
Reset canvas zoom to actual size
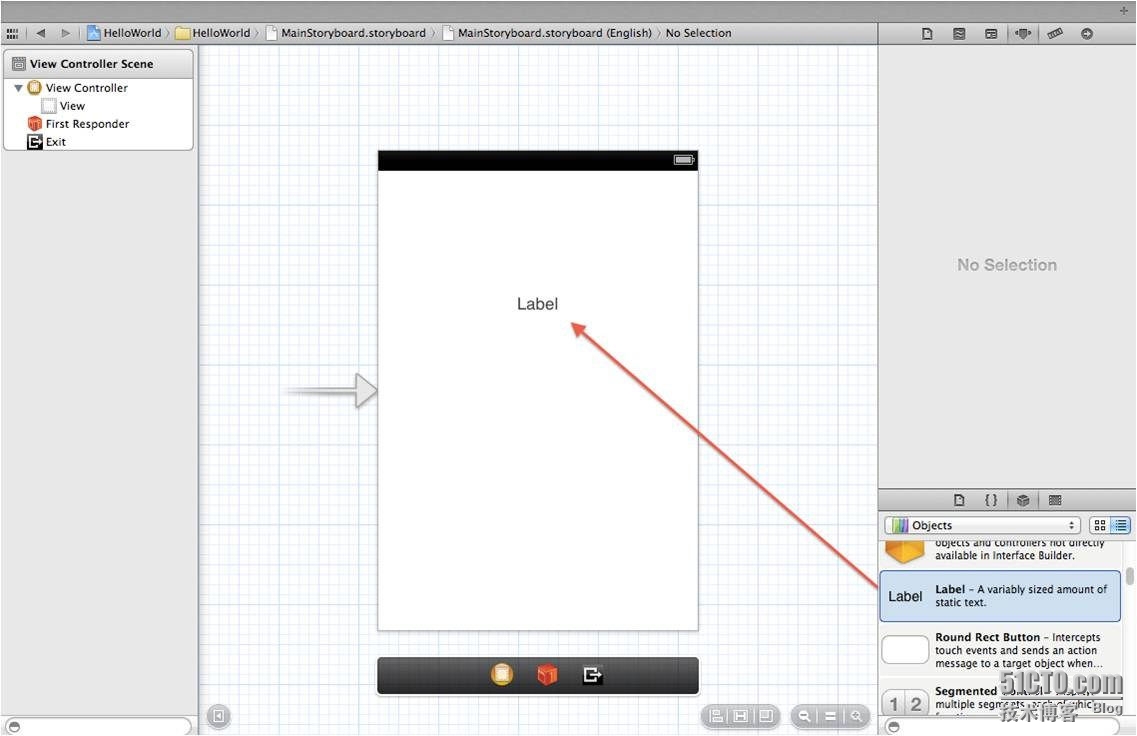(830, 716)
